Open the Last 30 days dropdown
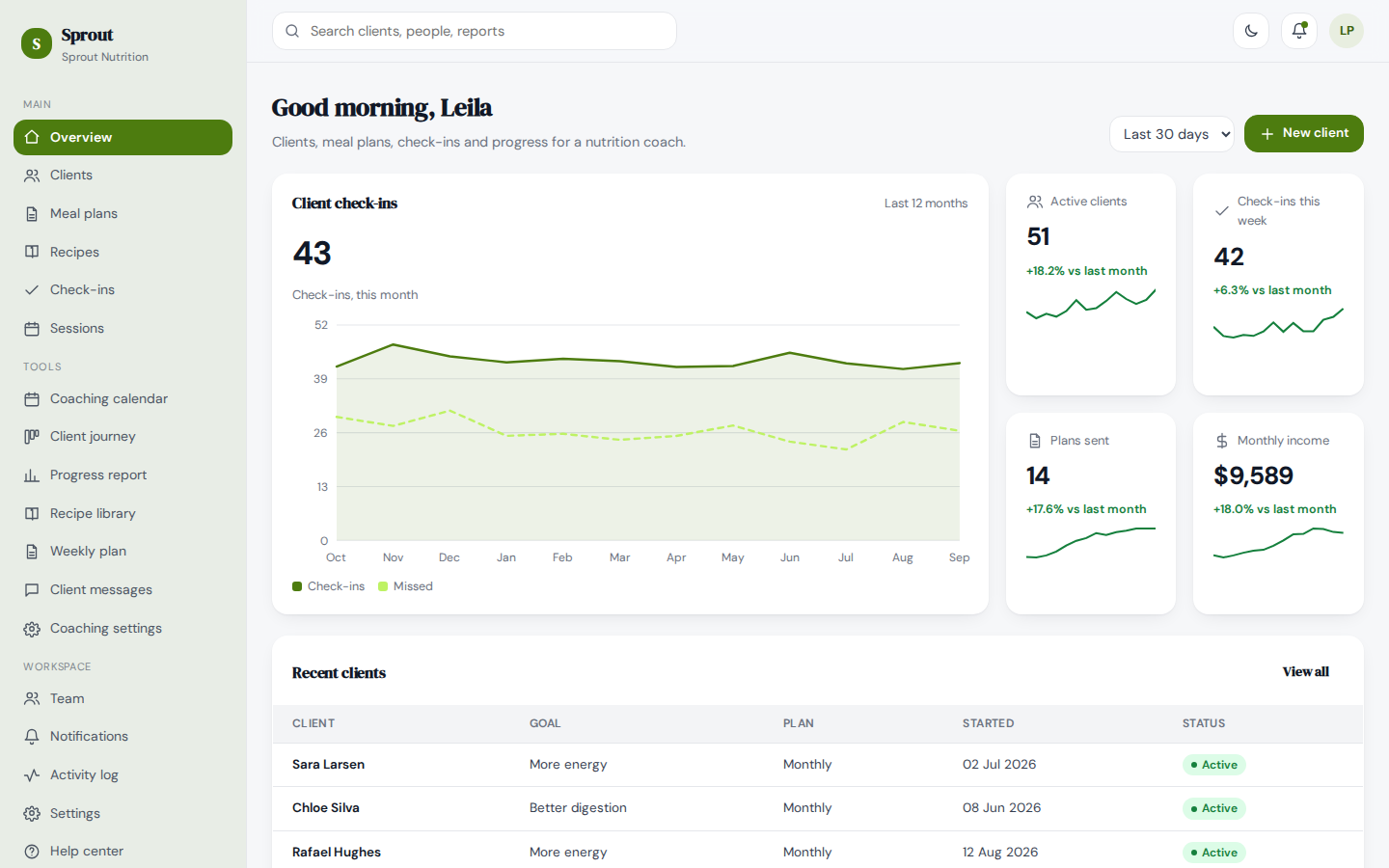This screenshot has height=868, width=1389. (x=1172, y=134)
